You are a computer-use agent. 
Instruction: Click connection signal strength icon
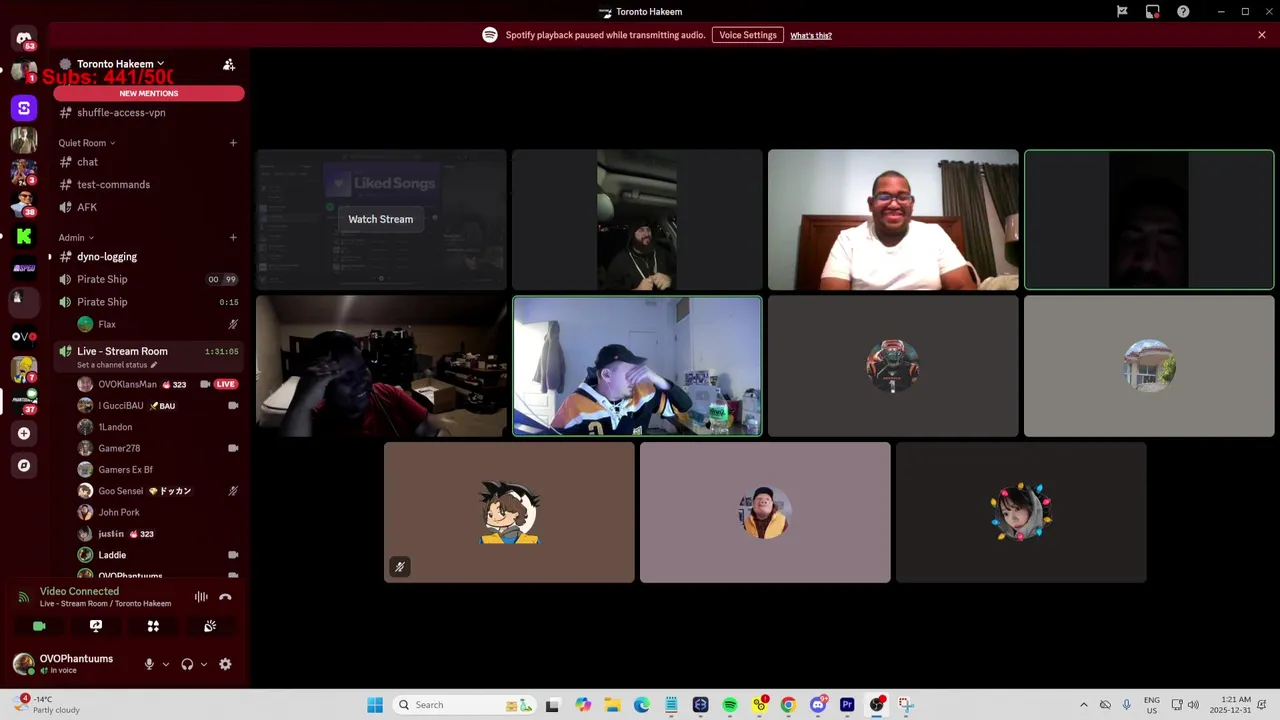pyautogui.click(x=24, y=597)
